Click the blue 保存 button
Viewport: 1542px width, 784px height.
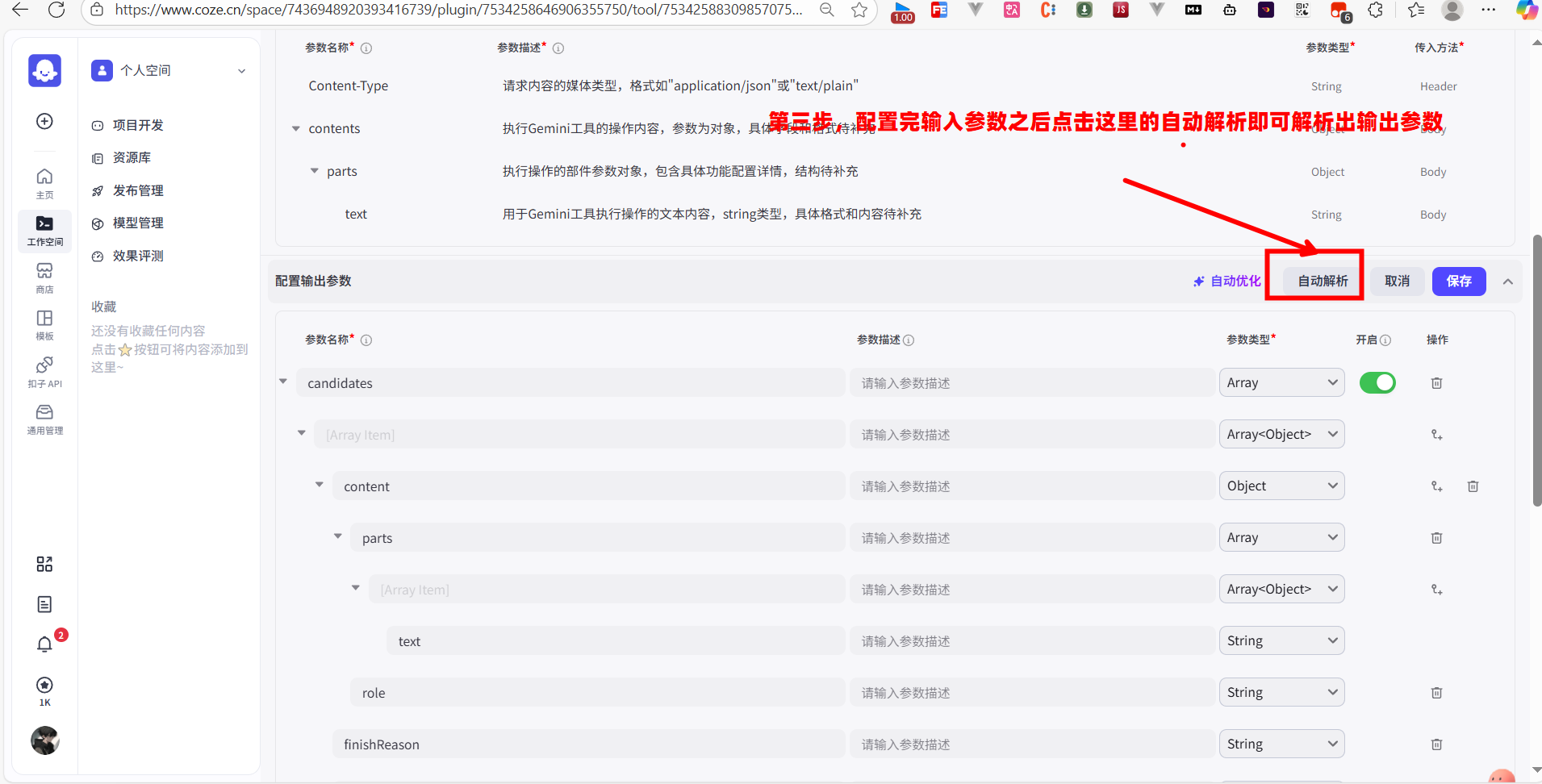(x=1458, y=281)
